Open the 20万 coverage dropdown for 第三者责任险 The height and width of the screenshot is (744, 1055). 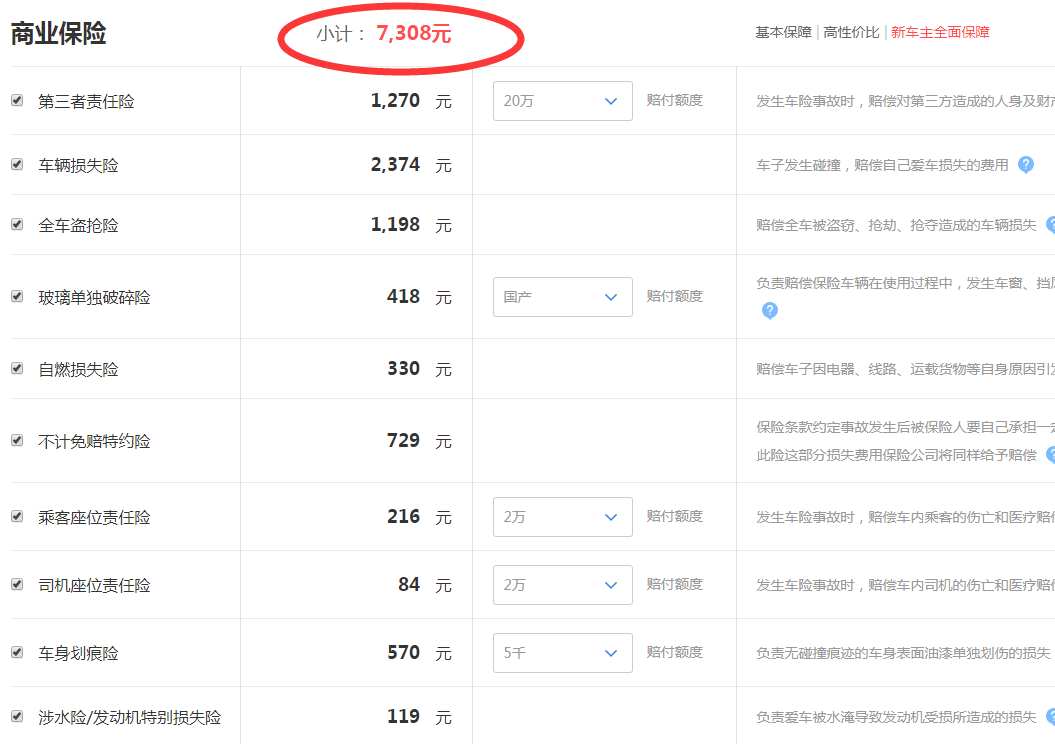click(x=562, y=101)
